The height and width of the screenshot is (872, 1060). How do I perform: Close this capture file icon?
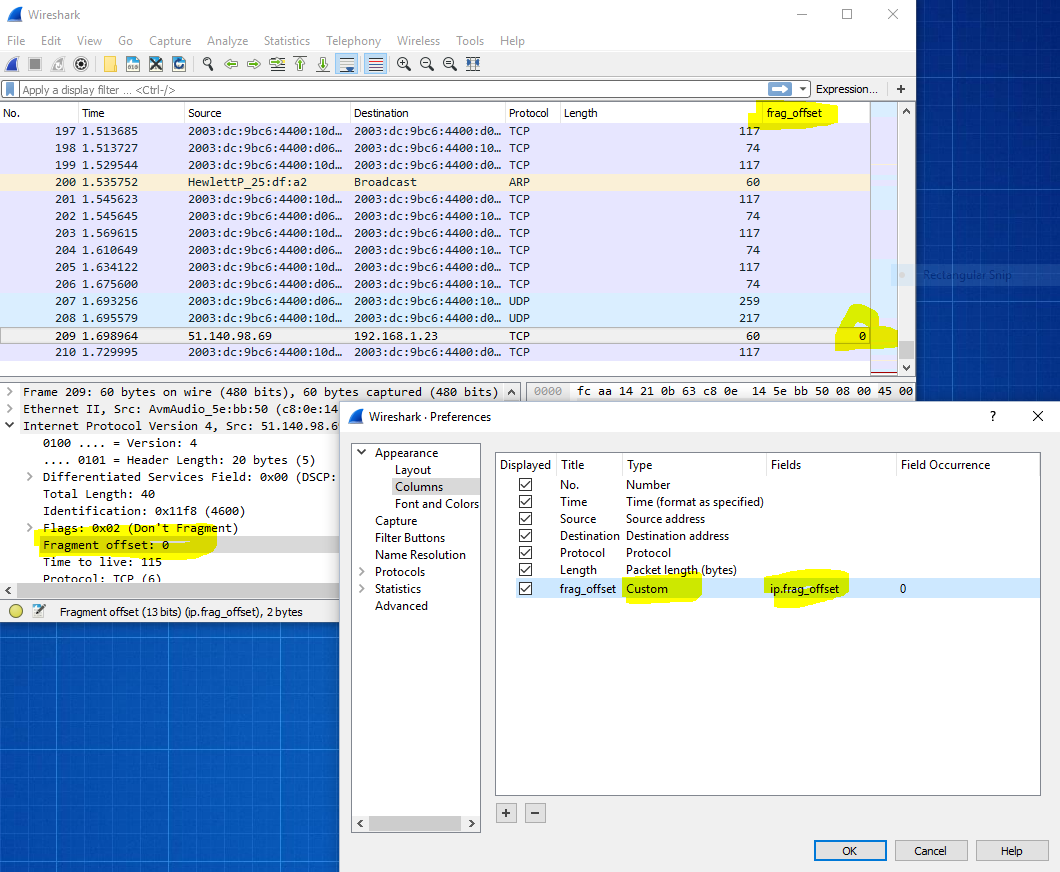(x=156, y=64)
